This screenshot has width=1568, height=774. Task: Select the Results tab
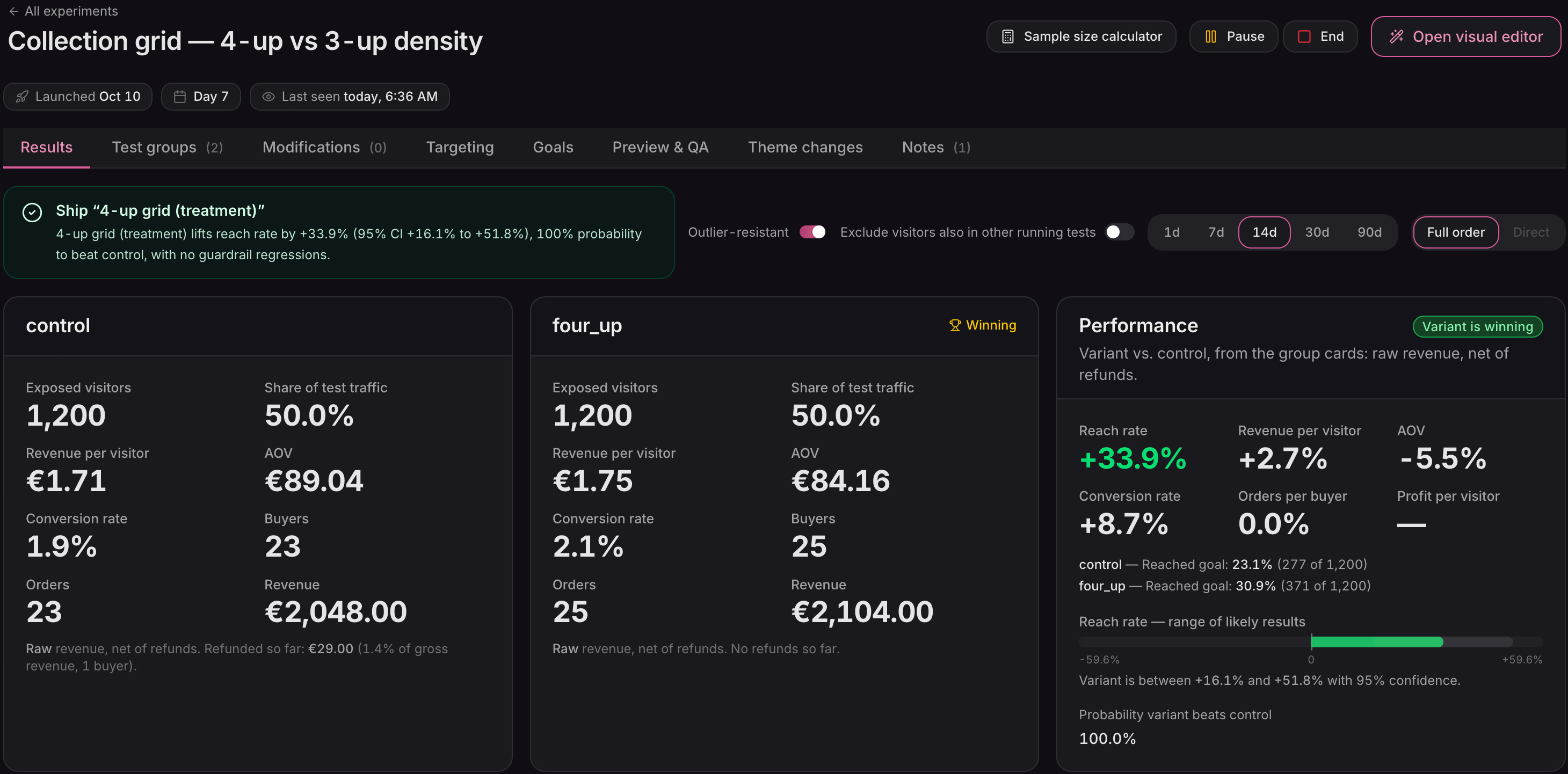coord(47,147)
